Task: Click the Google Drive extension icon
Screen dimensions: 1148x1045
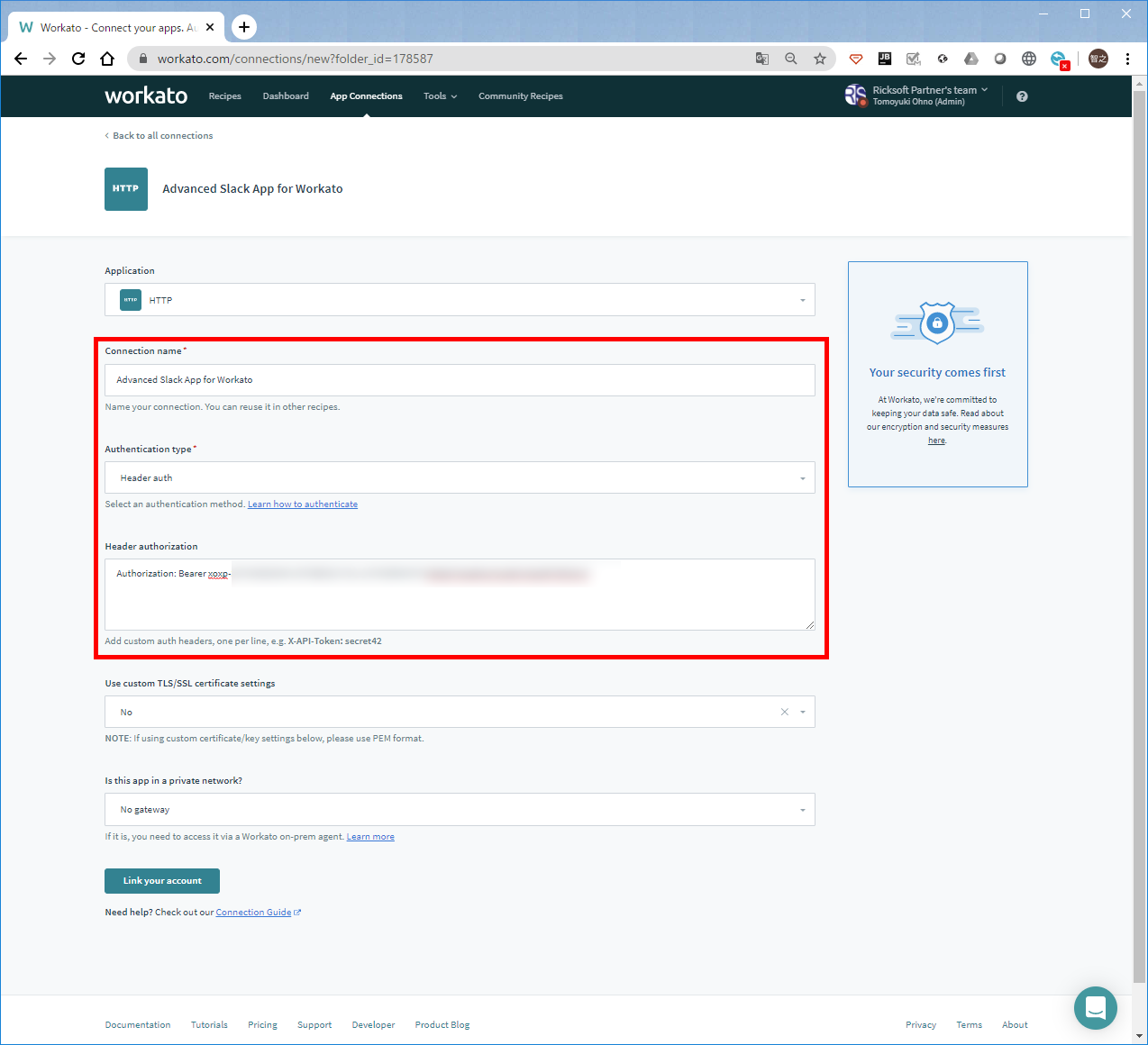Action: point(971,59)
